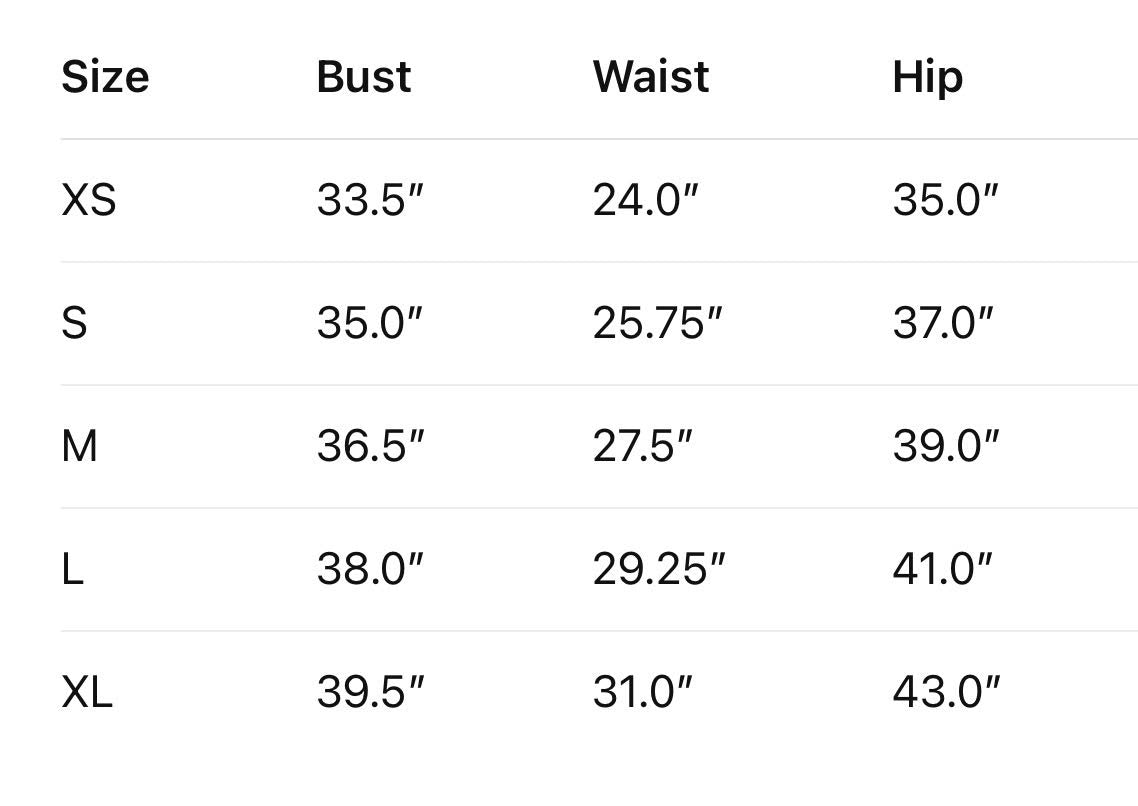1138x806 pixels.
Task: Click the XL waist value 31.0"
Action: pos(642,692)
